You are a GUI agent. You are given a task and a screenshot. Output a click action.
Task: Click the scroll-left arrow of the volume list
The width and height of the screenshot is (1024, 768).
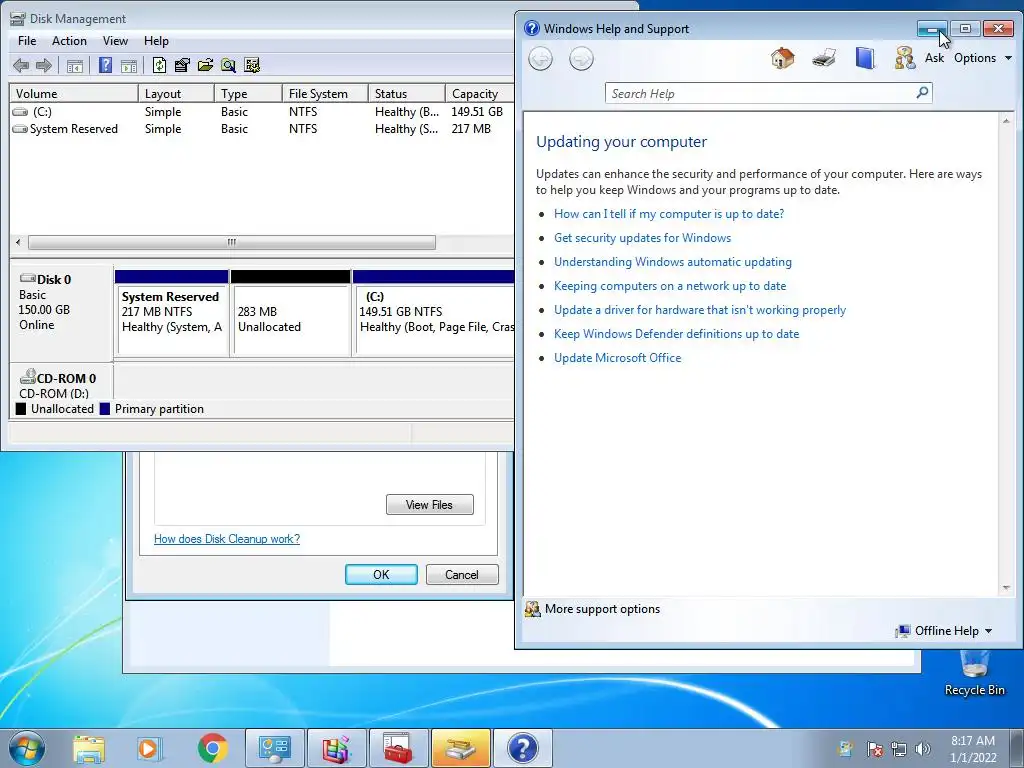(18, 242)
